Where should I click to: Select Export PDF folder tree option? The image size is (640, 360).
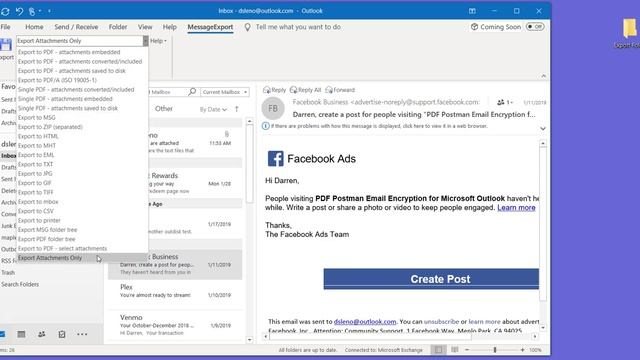82,239
